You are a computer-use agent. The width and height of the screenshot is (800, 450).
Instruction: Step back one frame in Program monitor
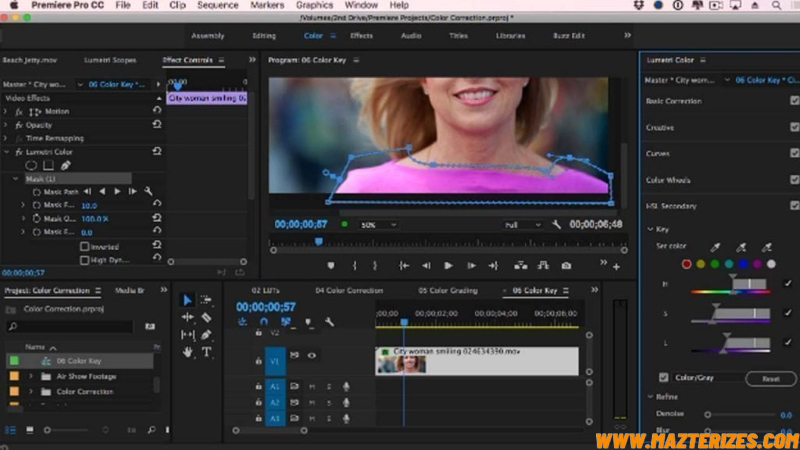[x=426, y=266]
